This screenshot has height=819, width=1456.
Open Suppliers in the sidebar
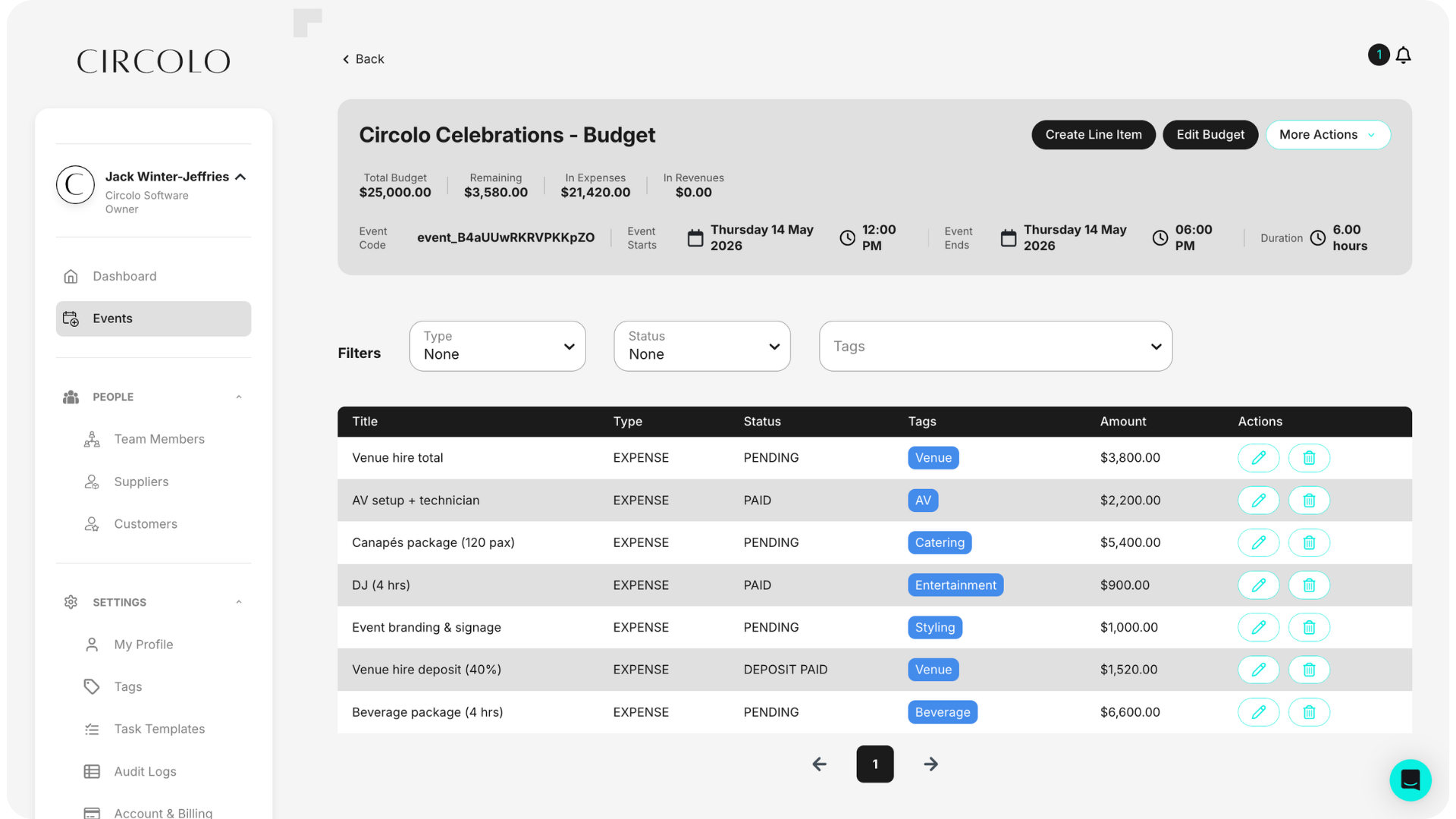point(141,482)
